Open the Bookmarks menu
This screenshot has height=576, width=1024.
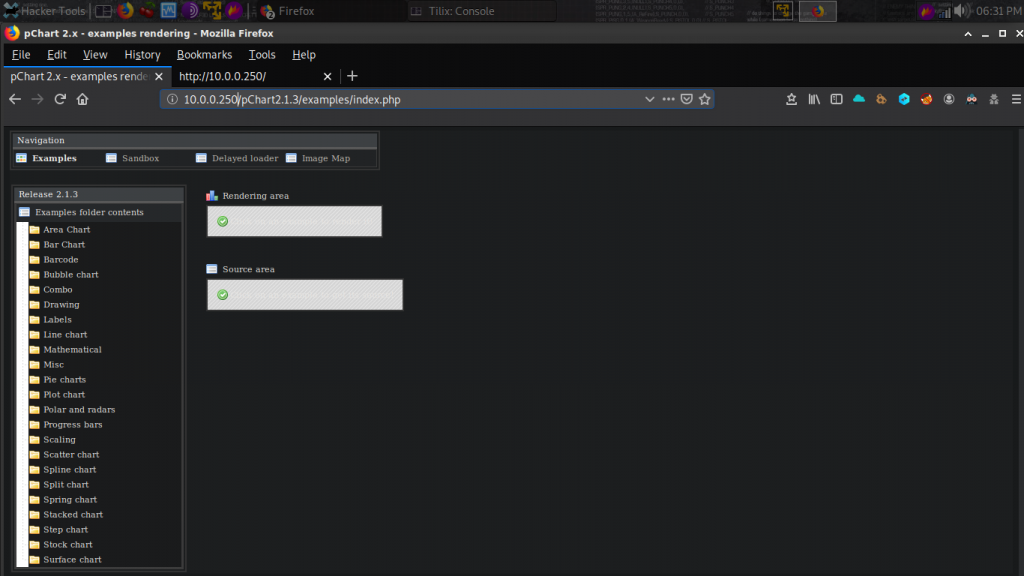tap(204, 55)
